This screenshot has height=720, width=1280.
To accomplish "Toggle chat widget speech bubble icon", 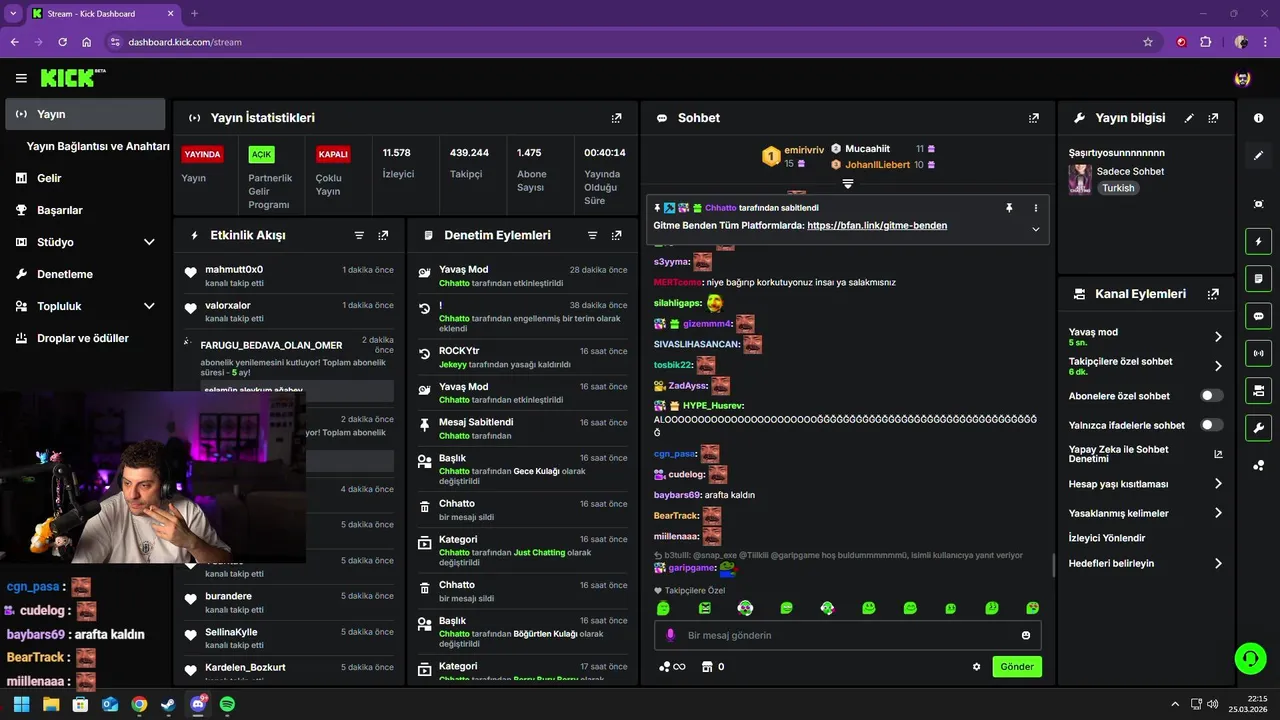I will point(1258,316).
